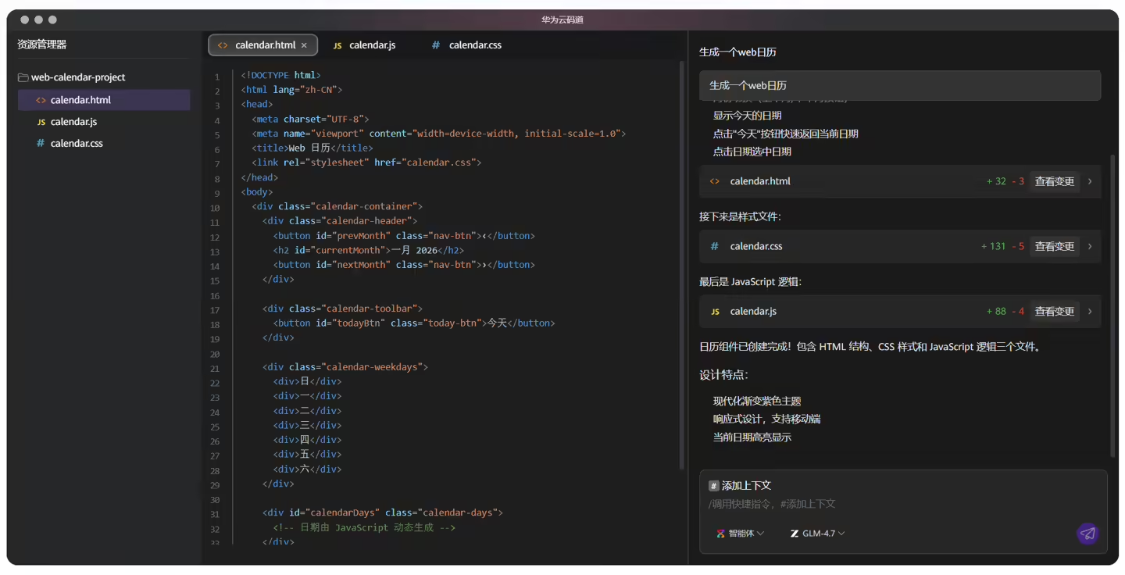Click the hash icon next to 添加上下文

(713, 486)
